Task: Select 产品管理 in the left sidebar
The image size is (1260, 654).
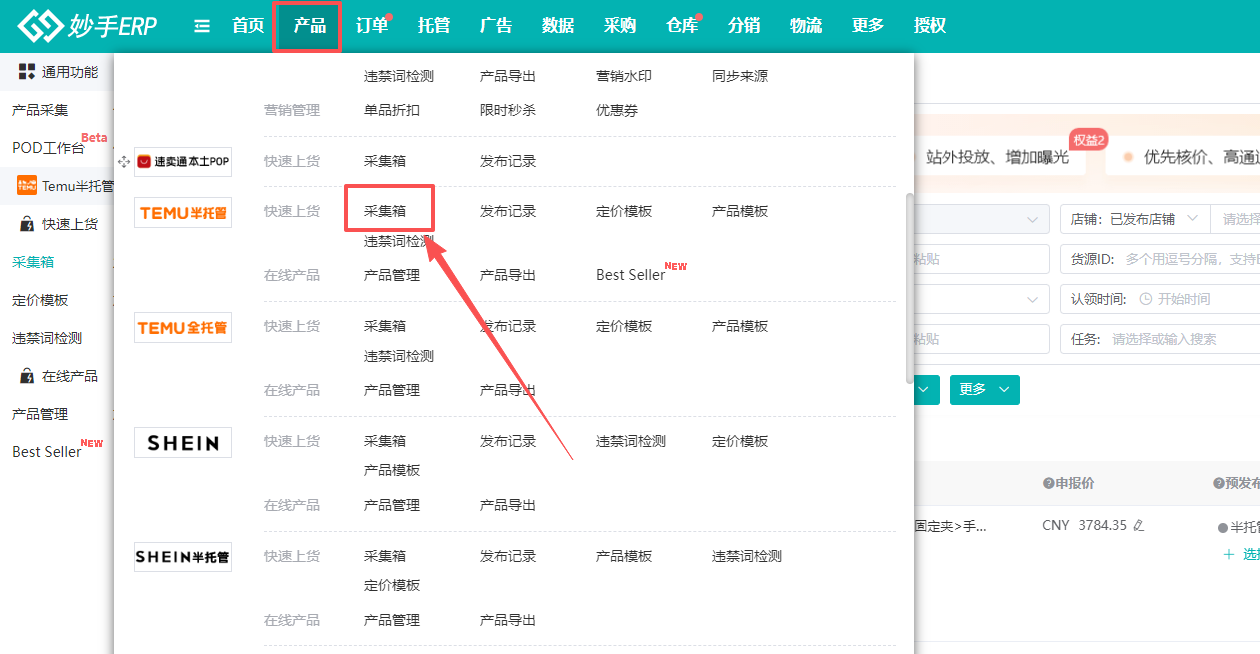Action: pos(40,414)
